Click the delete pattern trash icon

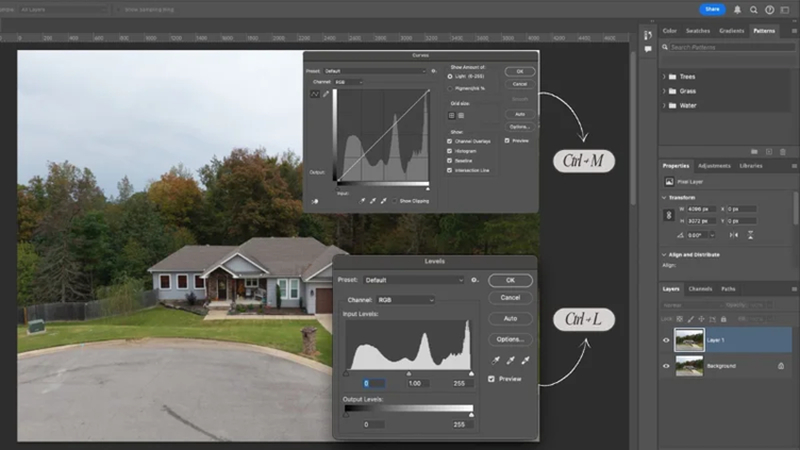[783, 152]
